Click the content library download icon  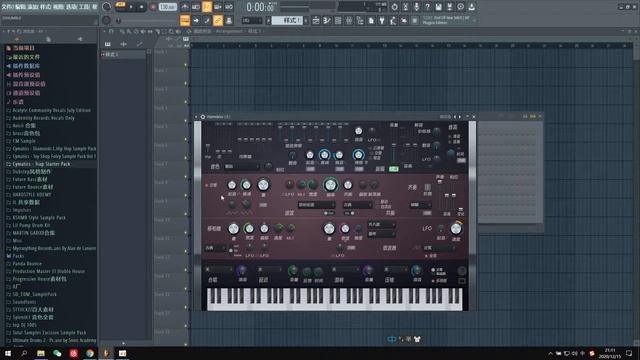[471, 7]
